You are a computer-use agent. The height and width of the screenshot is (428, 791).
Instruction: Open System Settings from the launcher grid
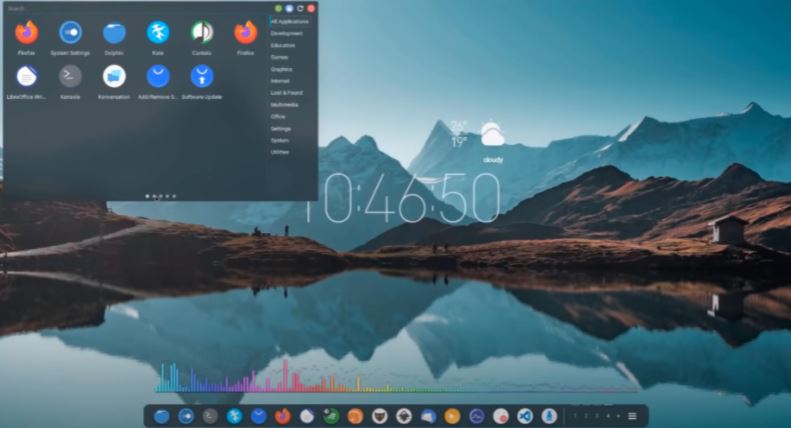[x=70, y=33]
